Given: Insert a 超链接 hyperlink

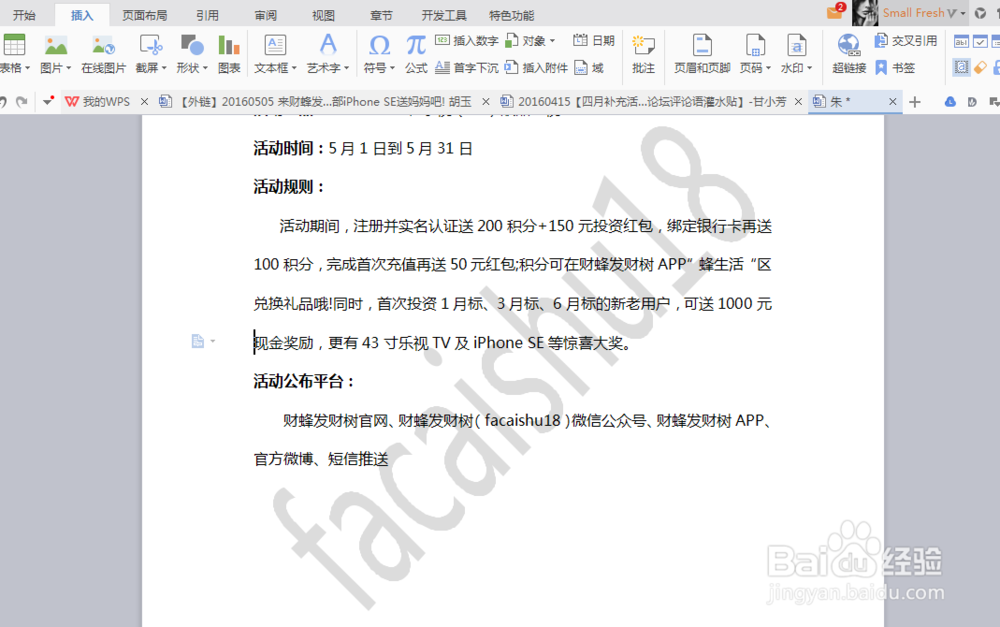Looking at the screenshot, I should [x=849, y=54].
